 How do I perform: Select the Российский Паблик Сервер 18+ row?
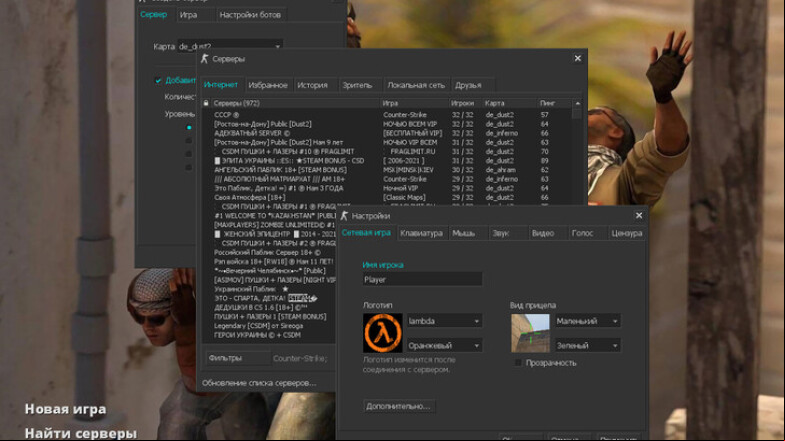pos(269,252)
